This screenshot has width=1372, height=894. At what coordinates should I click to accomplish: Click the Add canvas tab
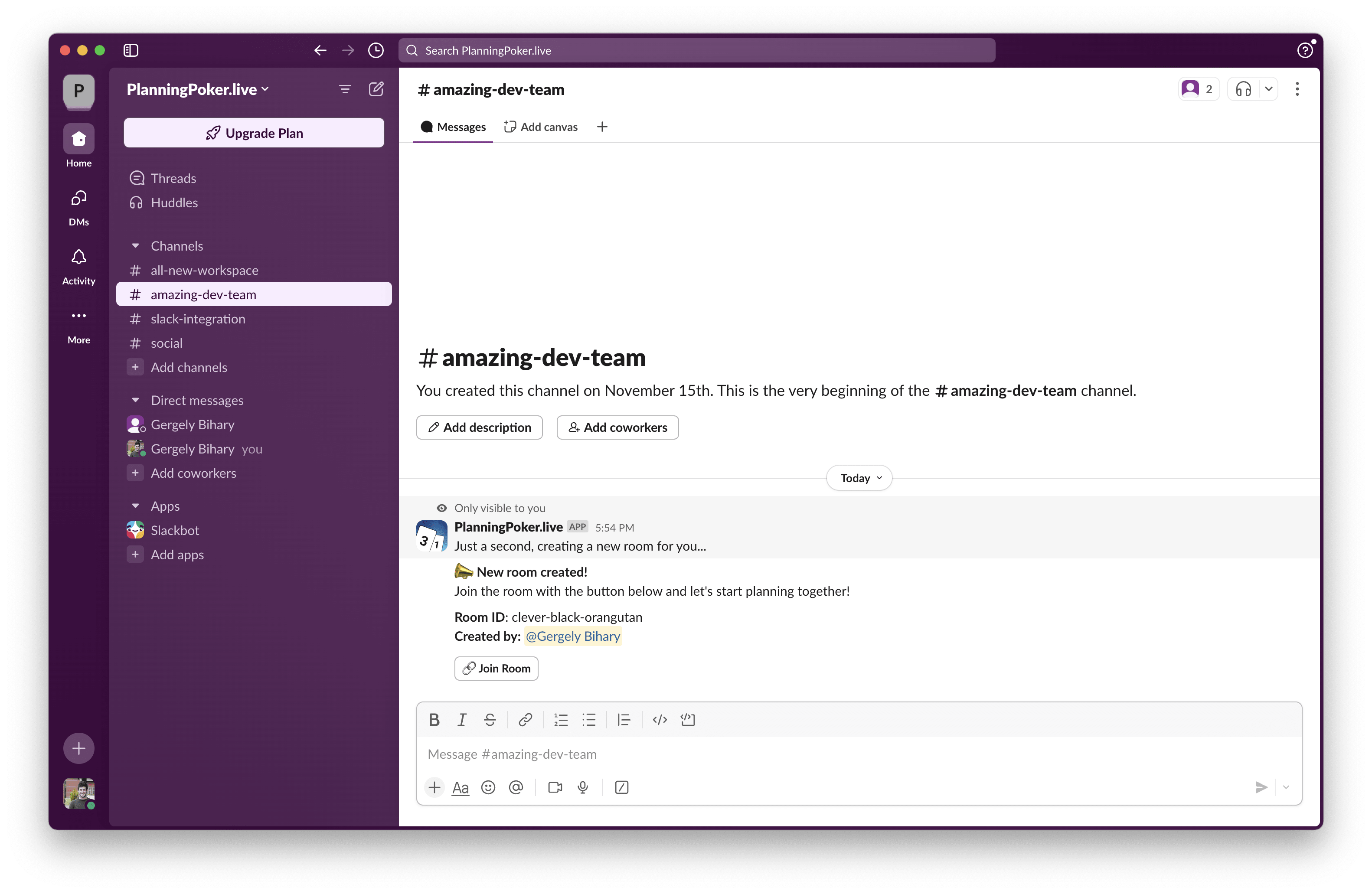pyautogui.click(x=541, y=127)
